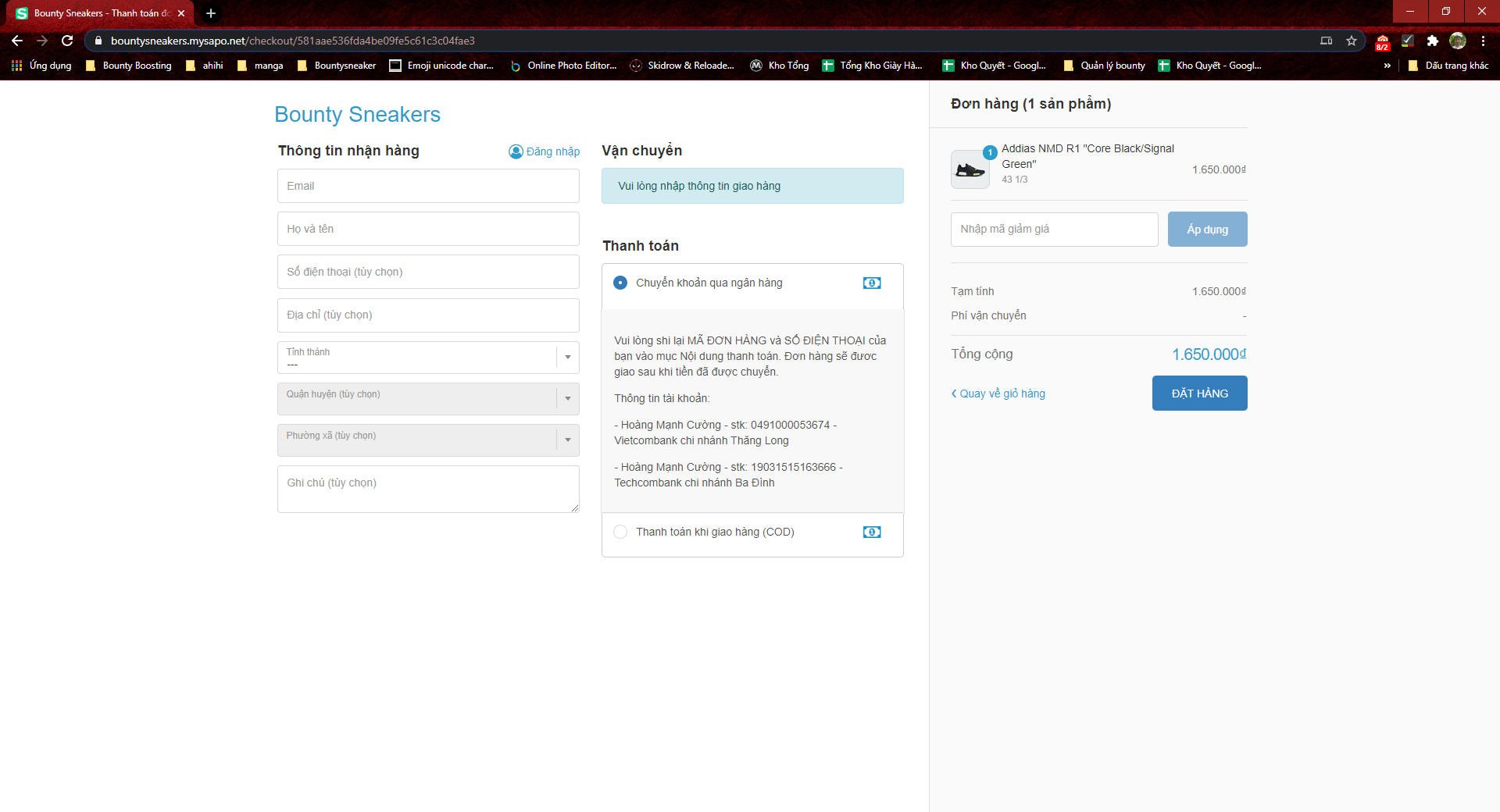Open the Bounty Boosting bookmark folder
Screen dimensions: 1500x812
[x=129, y=66]
